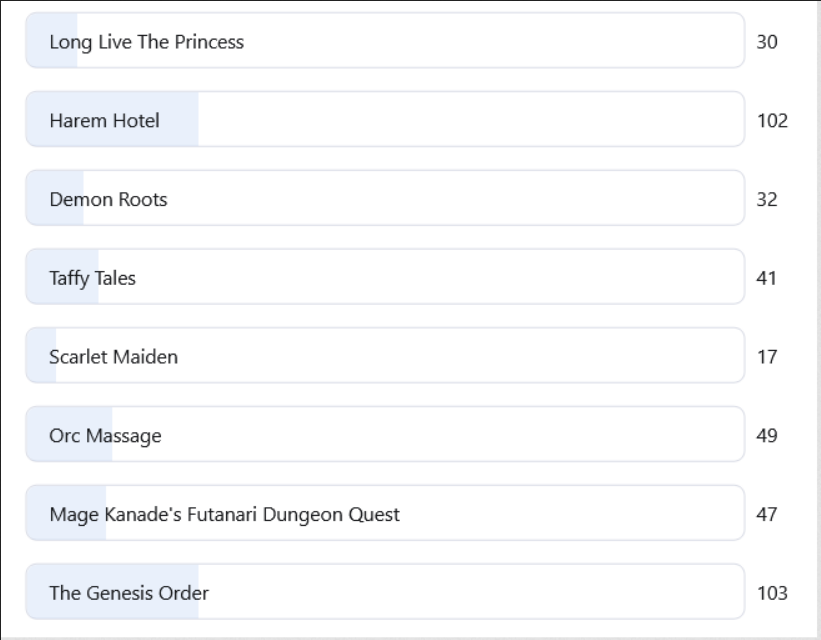Choose Demon Roots in the poll

point(385,198)
